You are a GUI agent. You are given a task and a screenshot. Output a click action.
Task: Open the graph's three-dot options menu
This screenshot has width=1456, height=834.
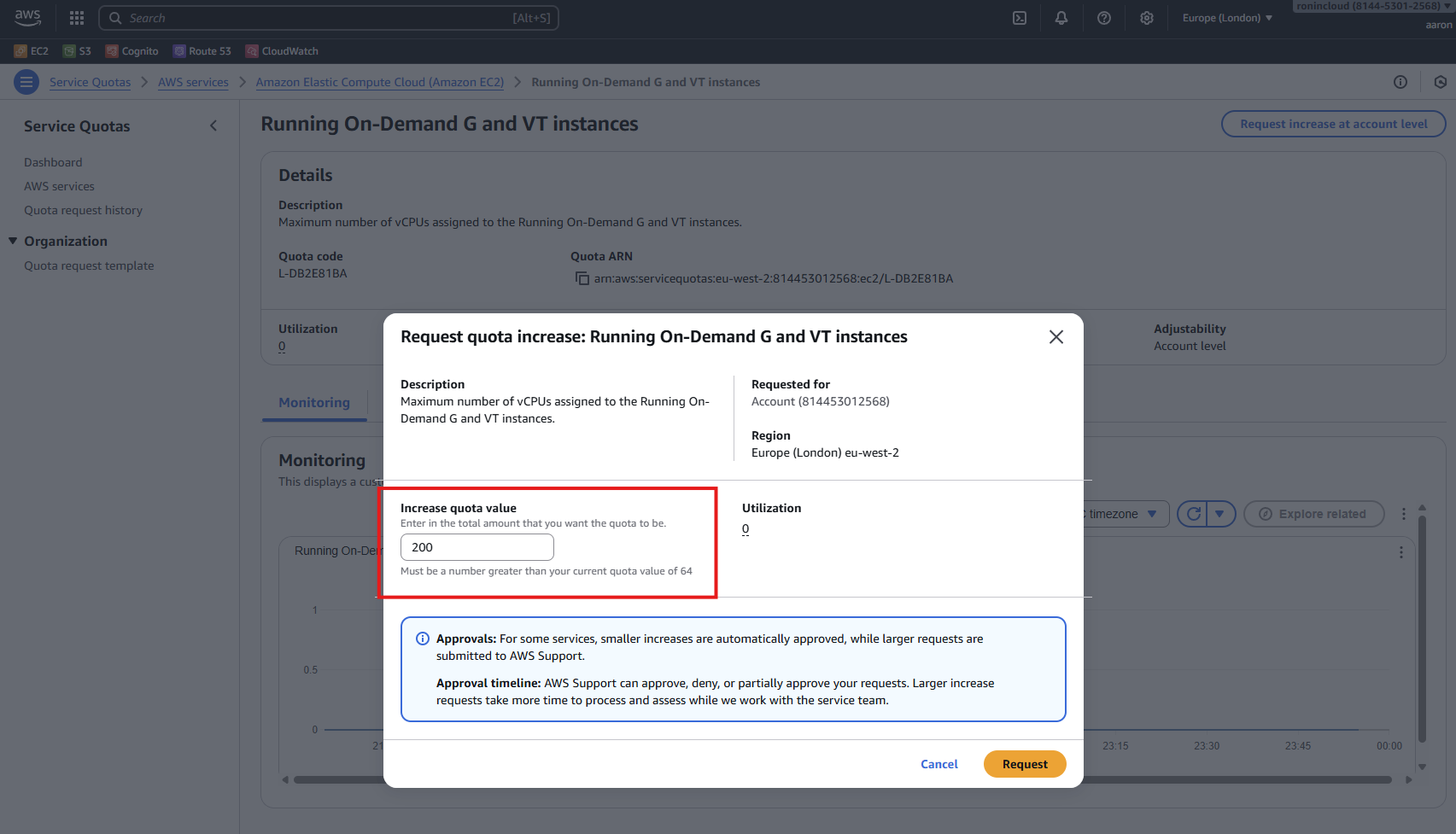tap(1401, 552)
